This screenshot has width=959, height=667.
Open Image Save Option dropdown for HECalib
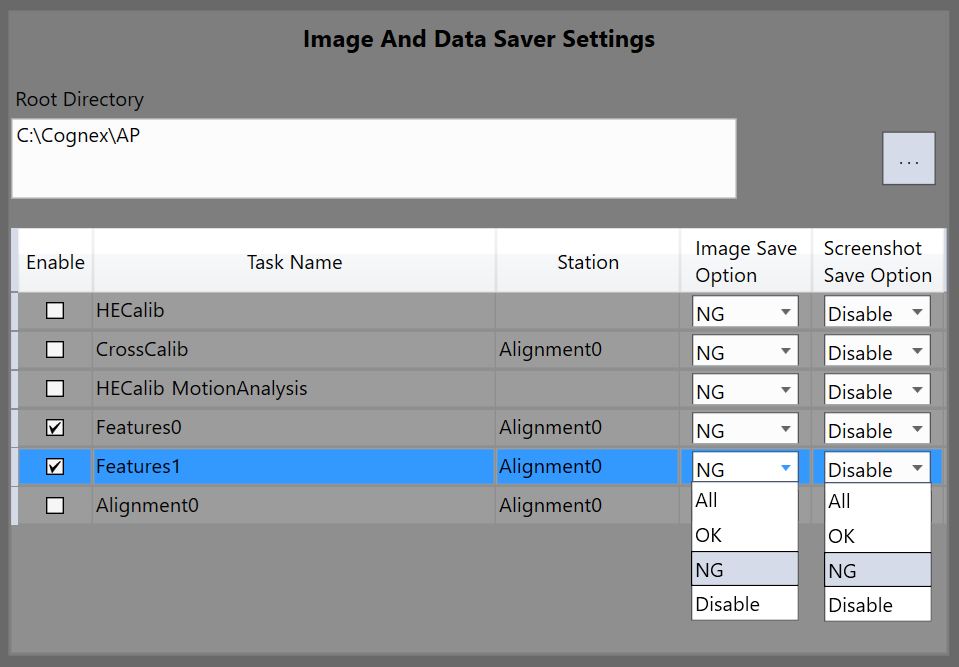click(x=745, y=312)
